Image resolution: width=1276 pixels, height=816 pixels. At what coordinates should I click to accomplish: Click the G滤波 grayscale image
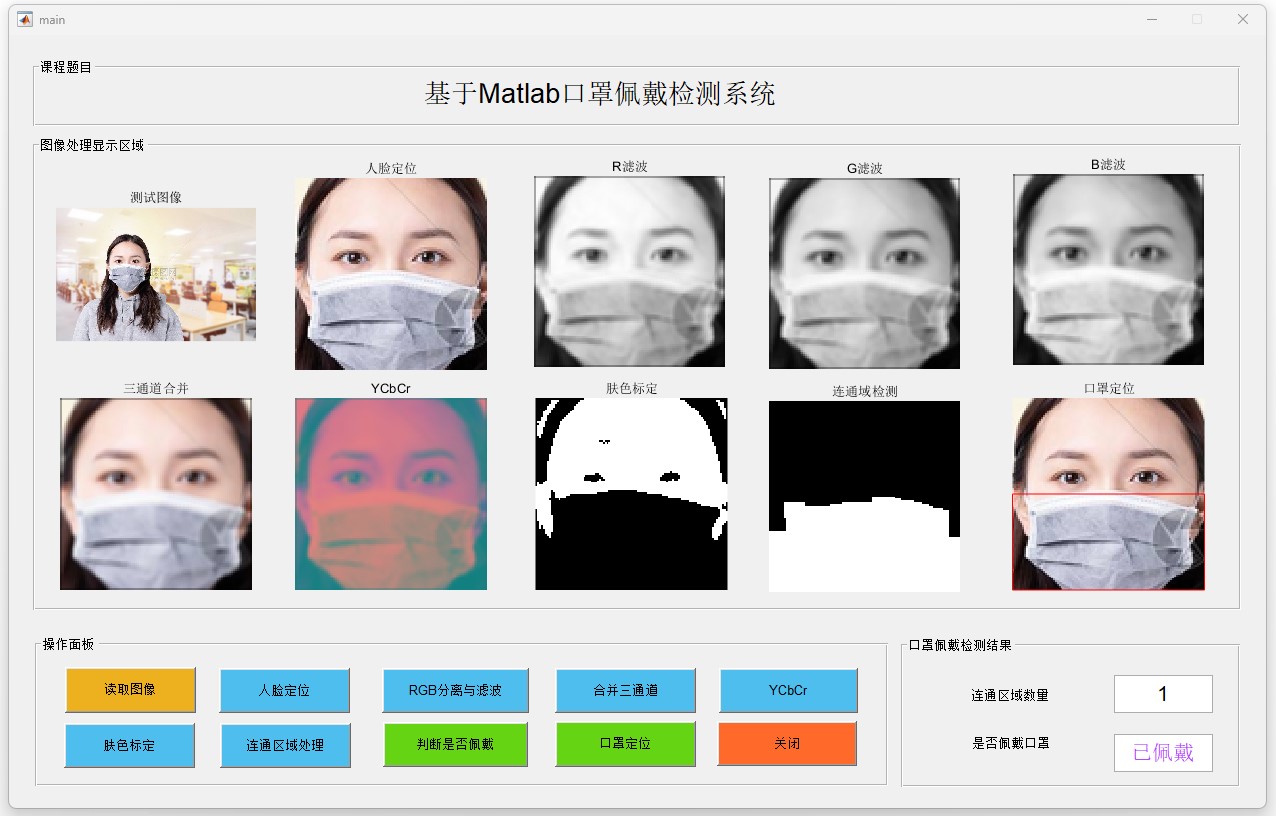point(864,273)
